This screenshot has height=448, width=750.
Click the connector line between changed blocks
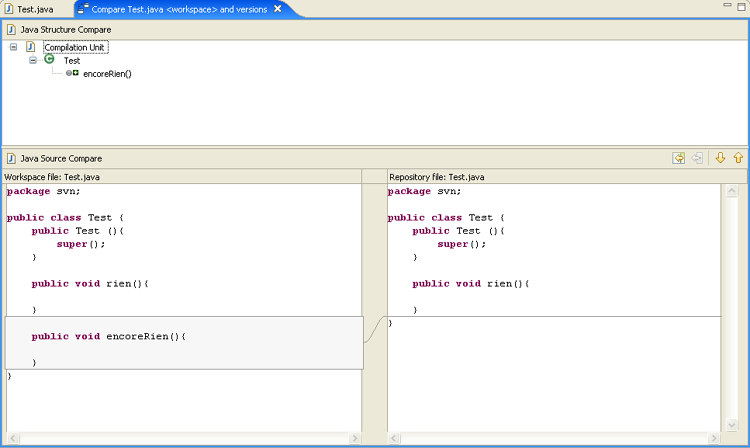pyautogui.click(x=375, y=329)
